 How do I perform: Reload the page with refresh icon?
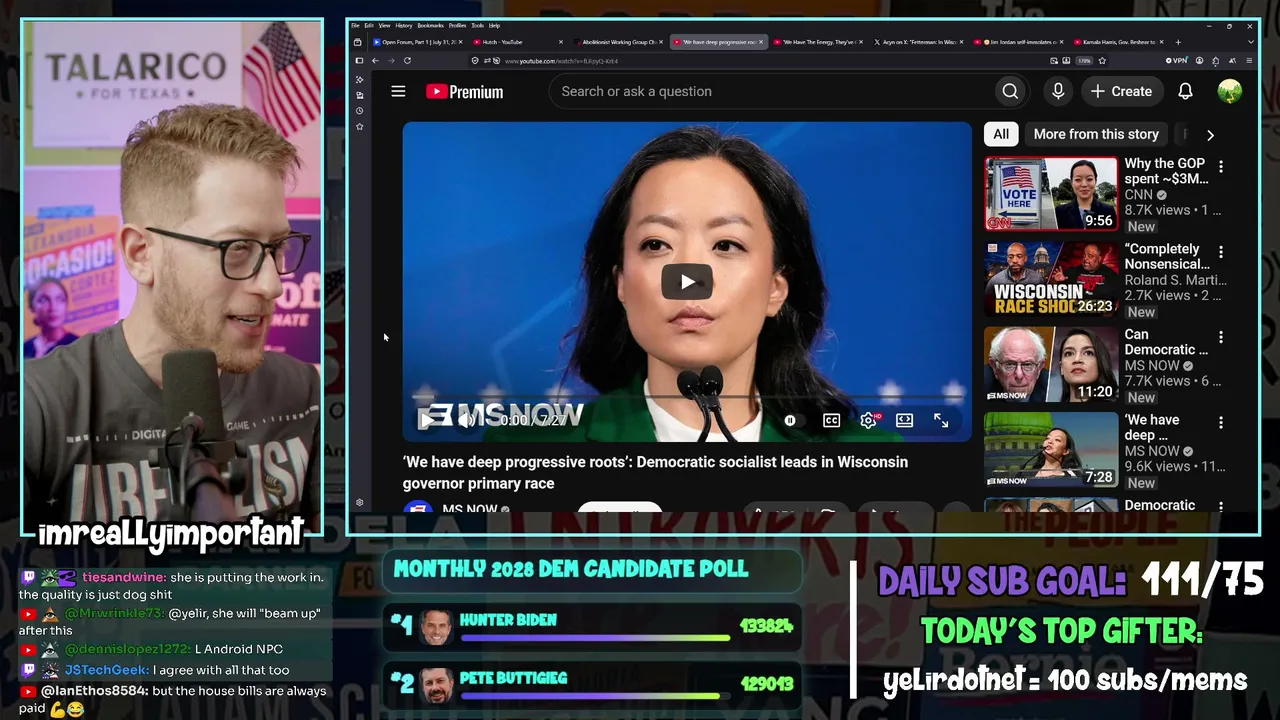pyautogui.click(x=407, y=61)
